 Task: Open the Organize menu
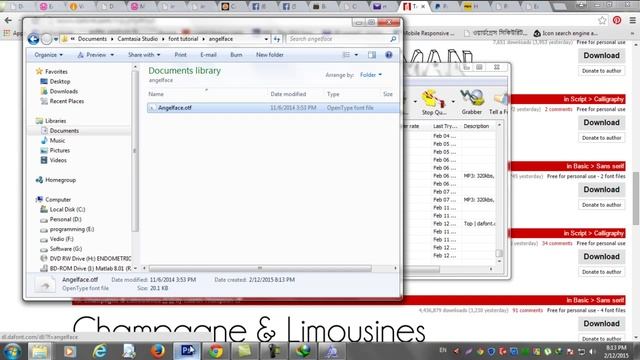pyautogui.click(x=48, y=55)
